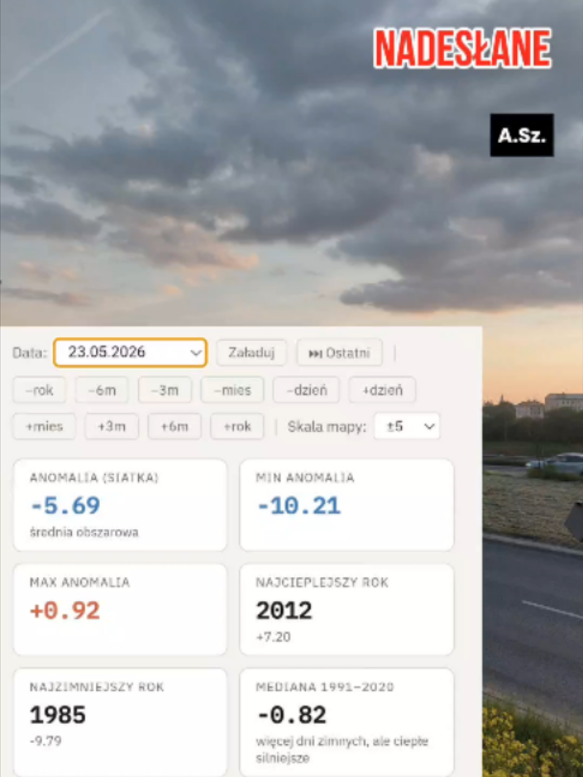
Task: Go to previous day with -dzień
Action: pyautogui.click(x=306, y=390)
